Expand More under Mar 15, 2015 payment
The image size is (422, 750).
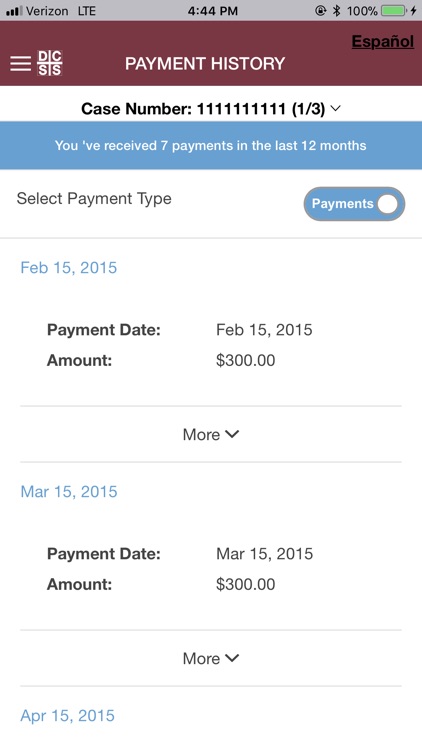coord(211,658)
